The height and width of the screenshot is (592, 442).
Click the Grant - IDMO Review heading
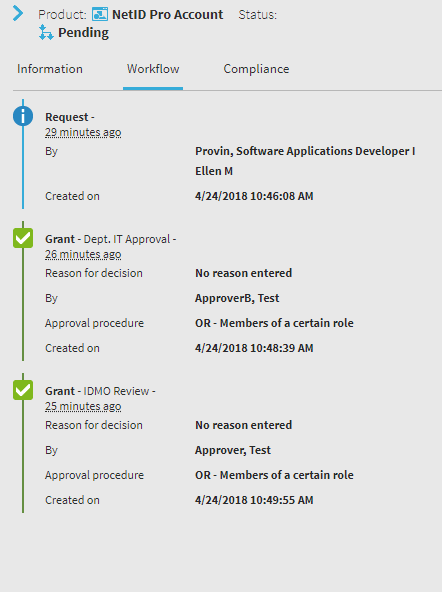(100, 391)
